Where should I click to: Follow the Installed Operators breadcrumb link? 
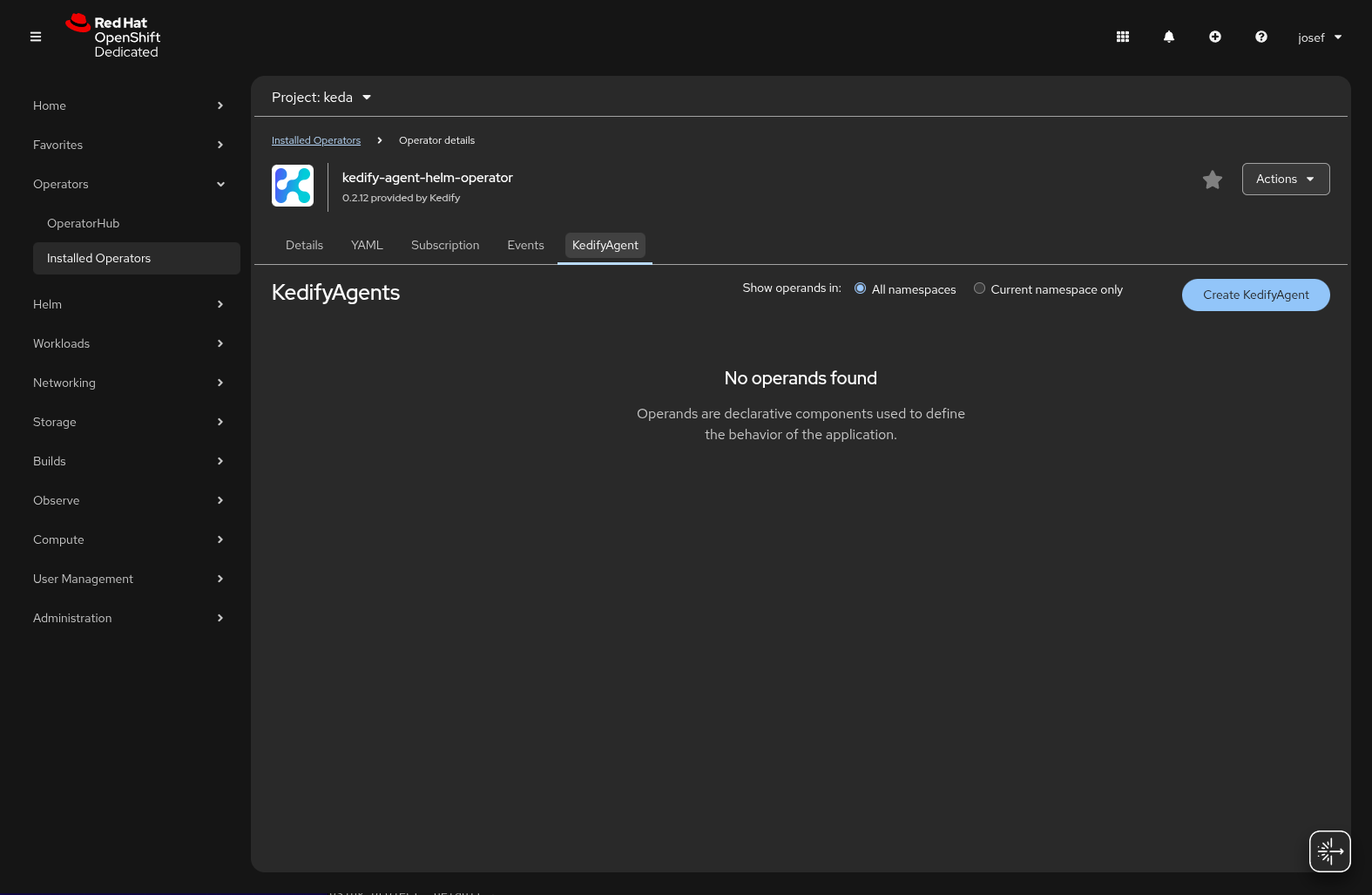(315, 140)
